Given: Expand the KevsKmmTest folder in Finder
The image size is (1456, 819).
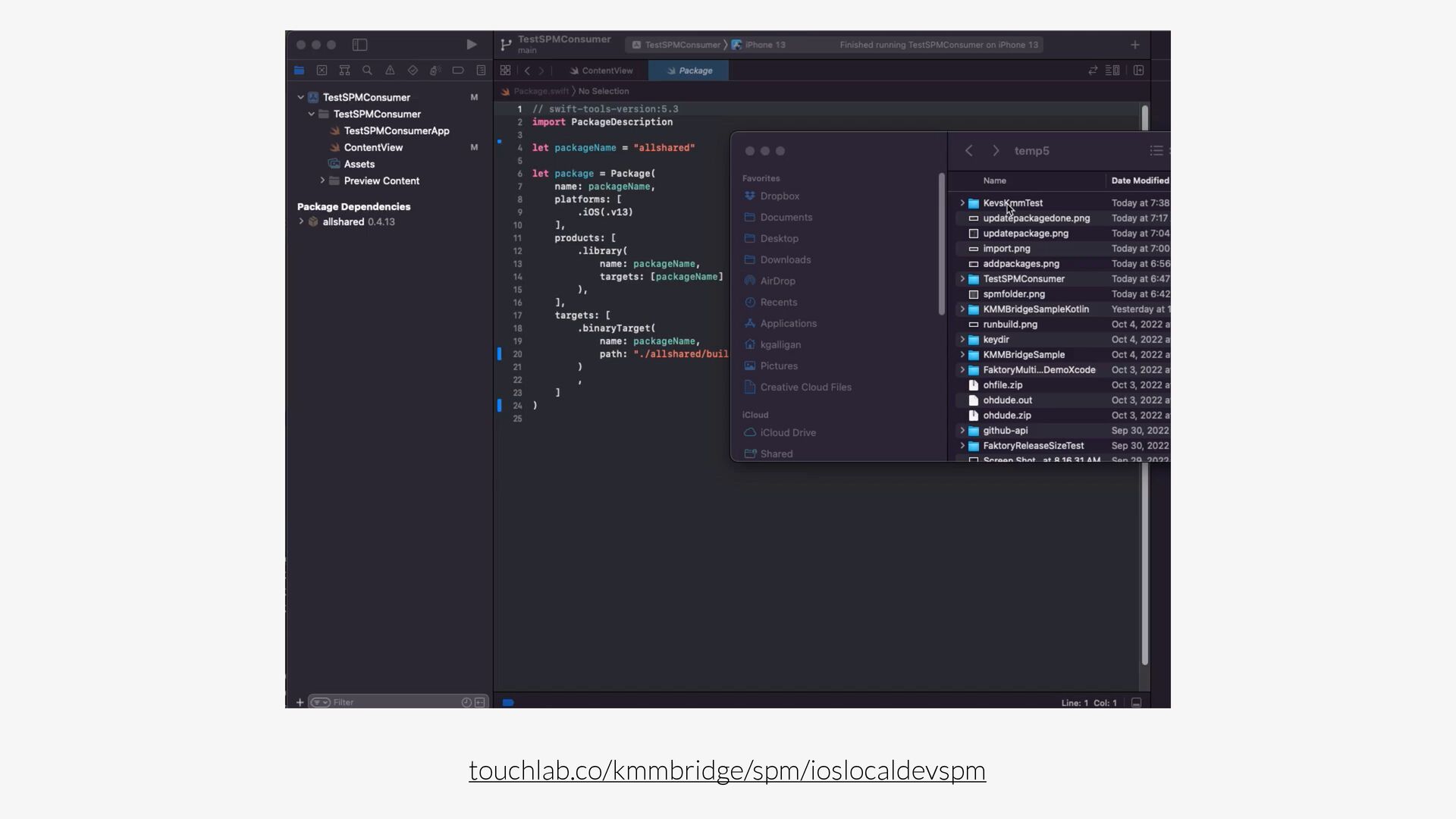Looking at the screenshot, I should click(x=962, y=203).
